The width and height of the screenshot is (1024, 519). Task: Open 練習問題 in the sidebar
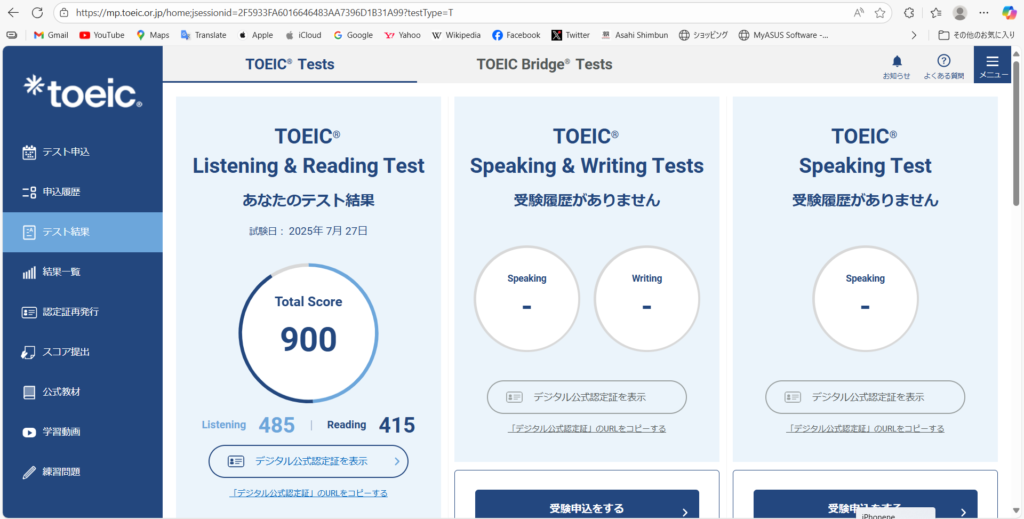61,471
